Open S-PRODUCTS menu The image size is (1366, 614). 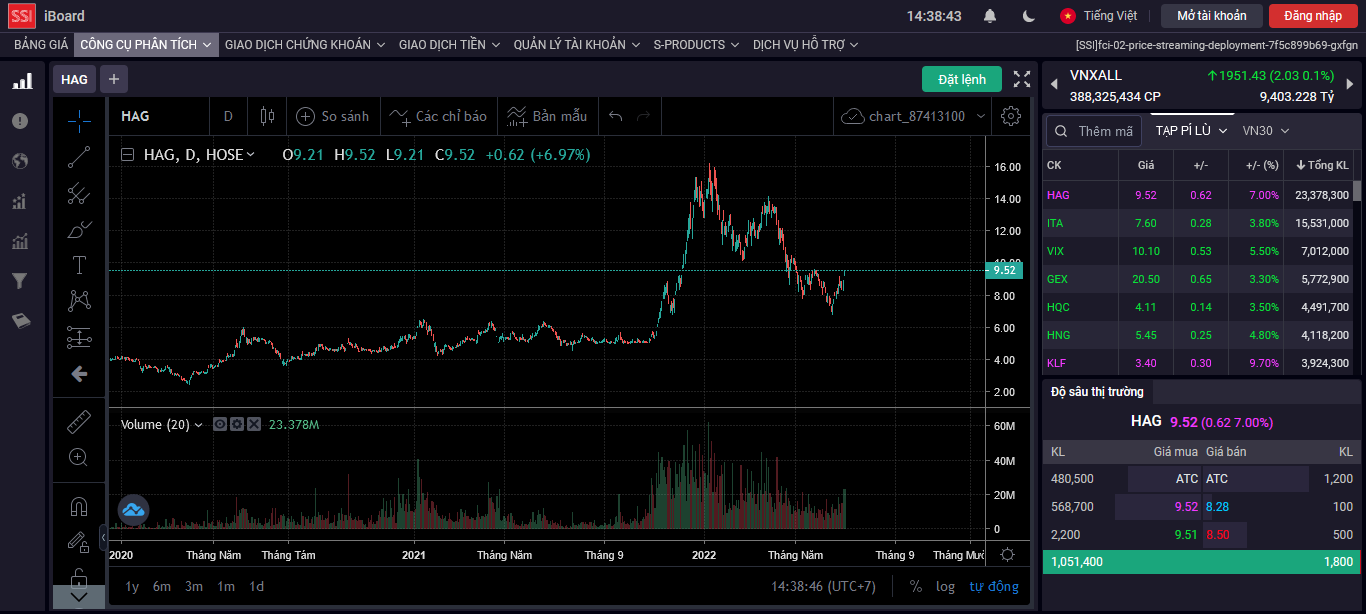696,45
